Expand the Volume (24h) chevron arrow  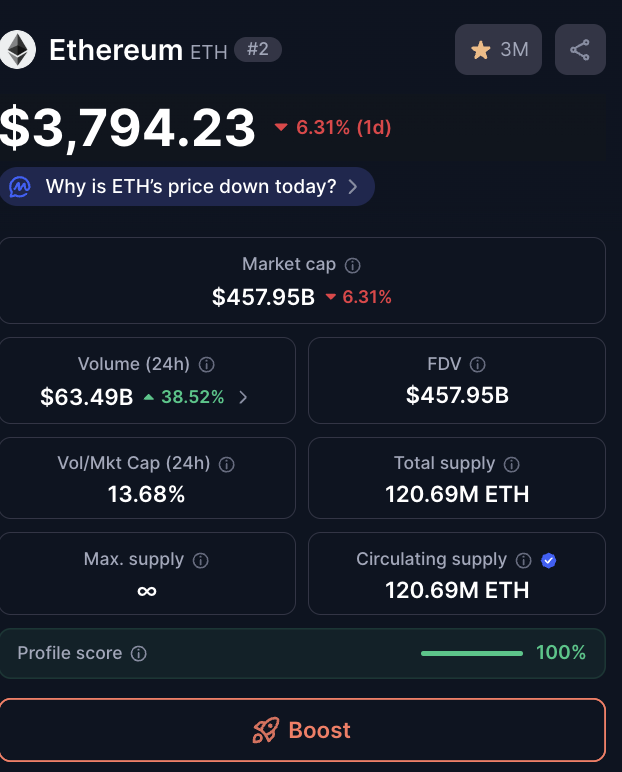click(x=243, y=397)
